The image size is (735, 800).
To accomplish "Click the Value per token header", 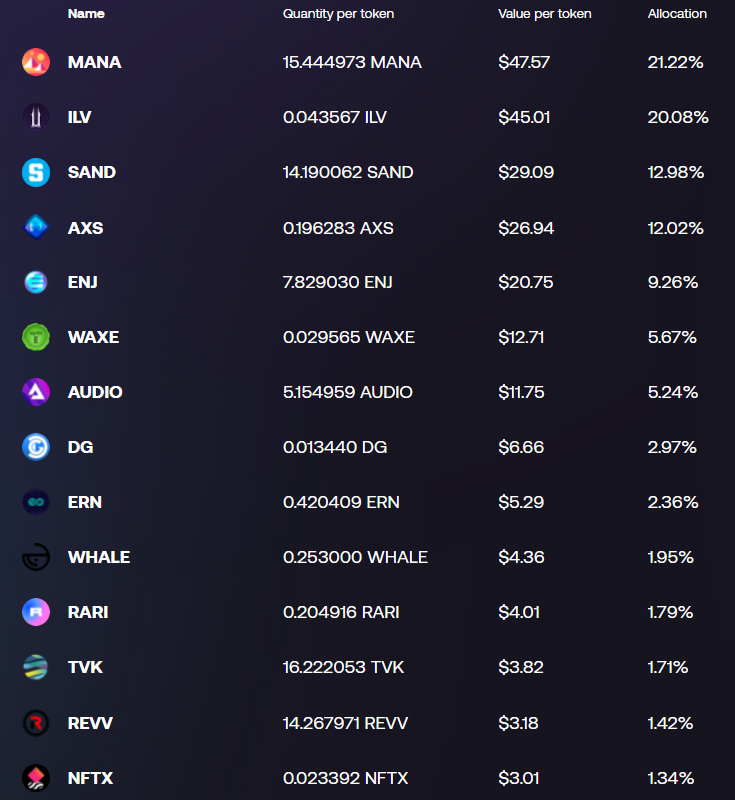I will [x=545, y=14].
